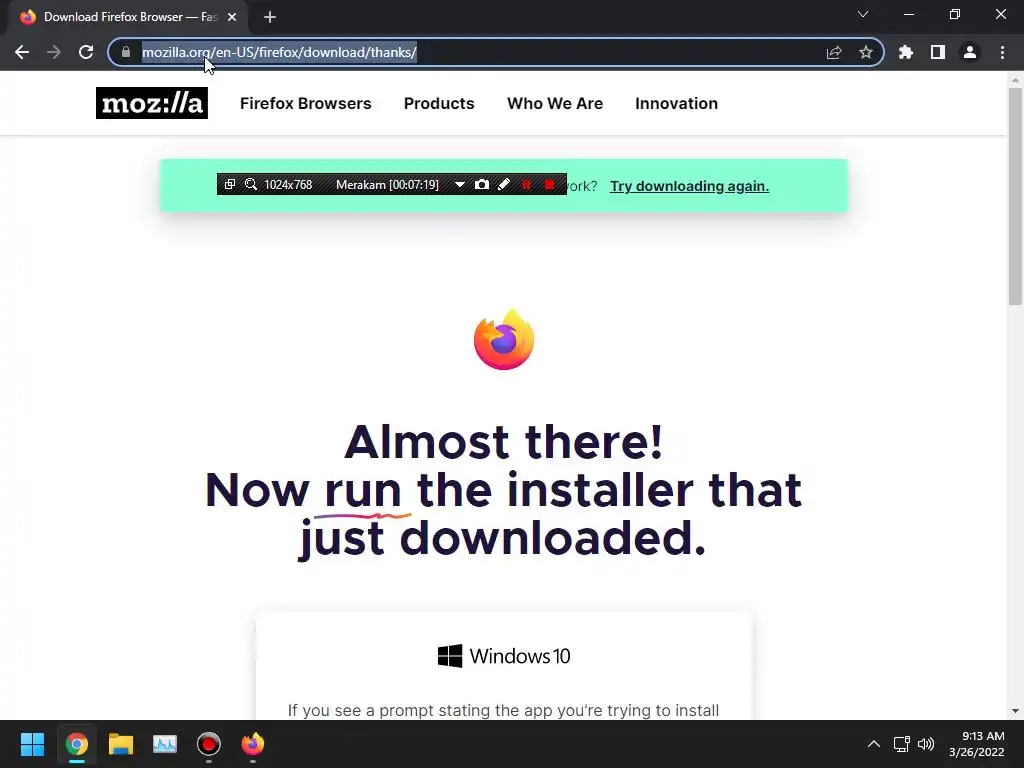Show hidden system tray icons
Viewport: 1024px width, 768px height.
874,744
